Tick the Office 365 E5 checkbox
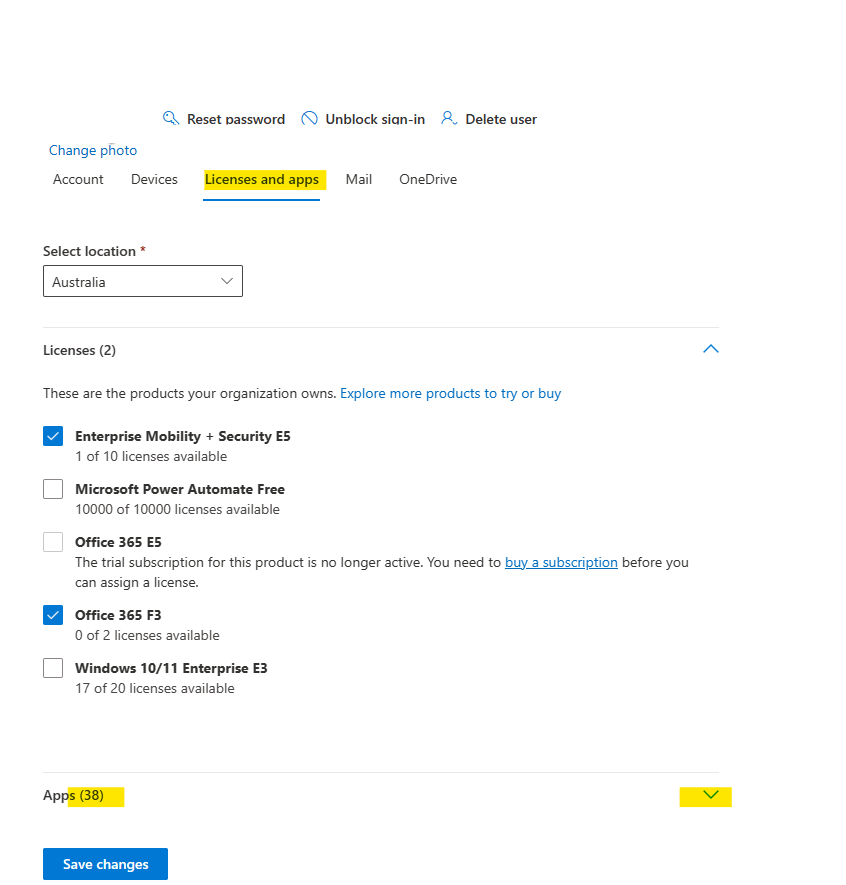This screenshot has height=885, width=846. click(x=53, y=542)
